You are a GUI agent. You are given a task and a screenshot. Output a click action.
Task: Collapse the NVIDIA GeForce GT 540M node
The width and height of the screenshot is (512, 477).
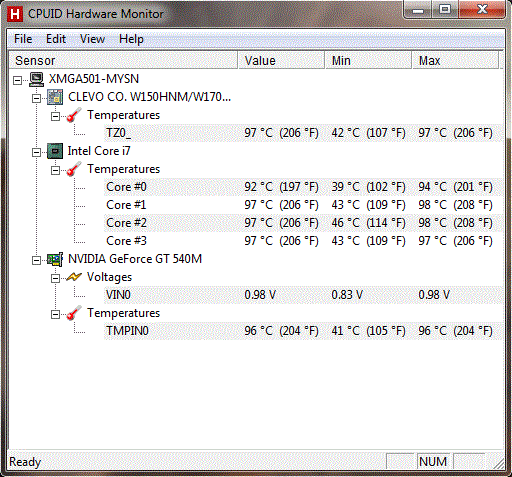coord(36,260)
